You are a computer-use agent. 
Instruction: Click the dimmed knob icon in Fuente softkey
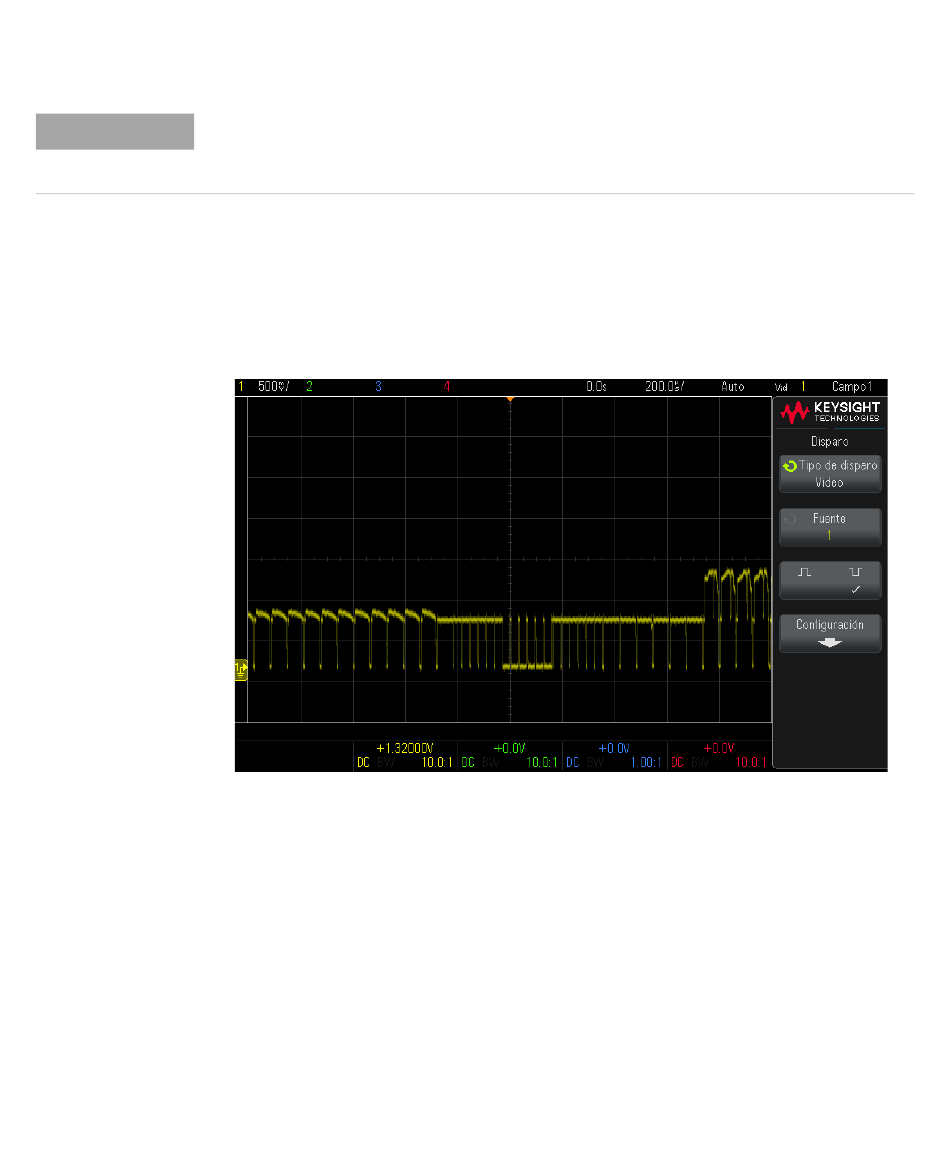(790, 519)
